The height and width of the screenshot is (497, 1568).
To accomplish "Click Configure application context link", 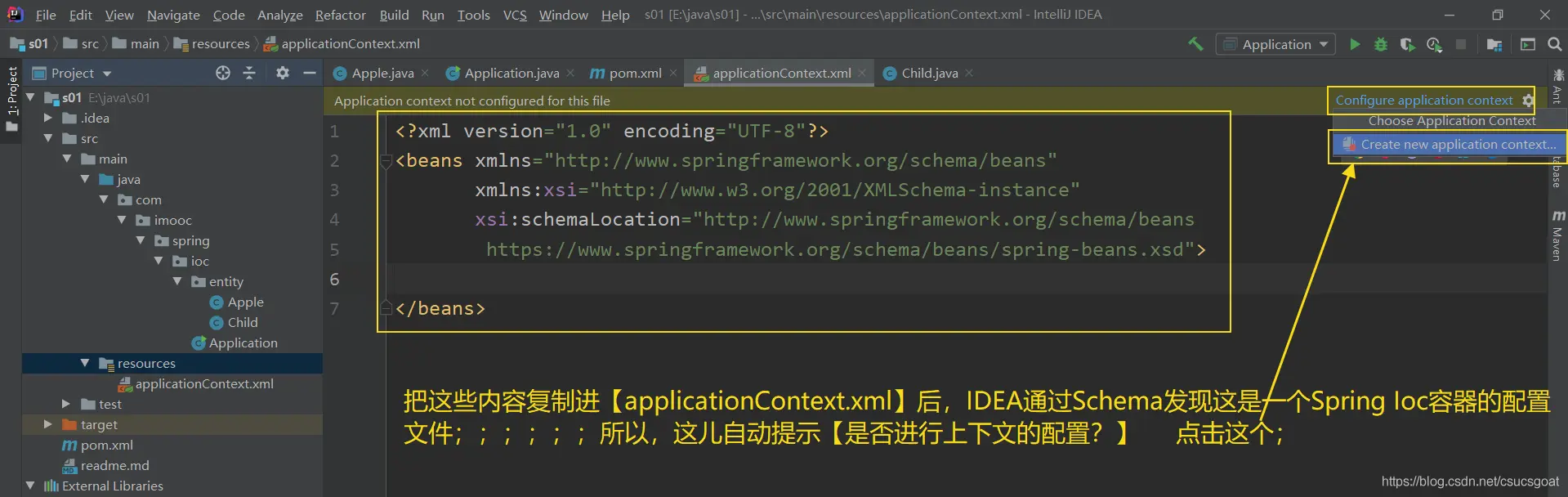I will coord(1424,101).
